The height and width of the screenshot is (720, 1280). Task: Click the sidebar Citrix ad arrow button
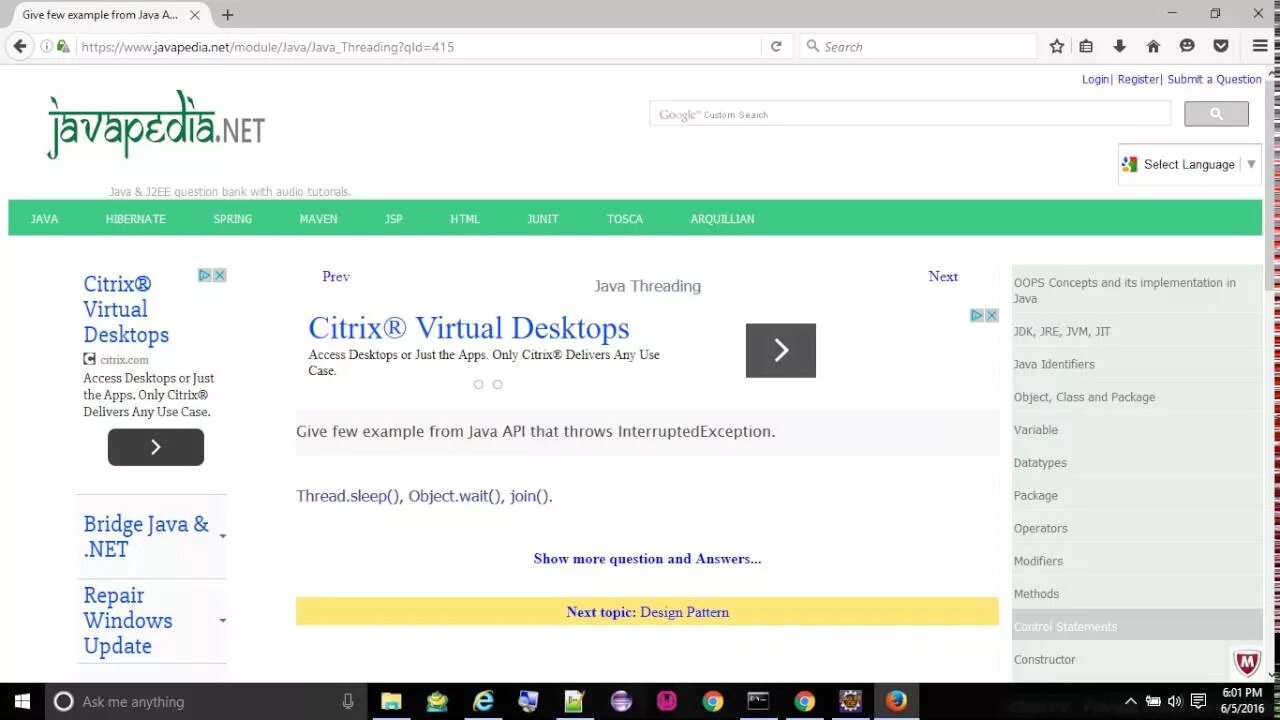click(156, 447)
